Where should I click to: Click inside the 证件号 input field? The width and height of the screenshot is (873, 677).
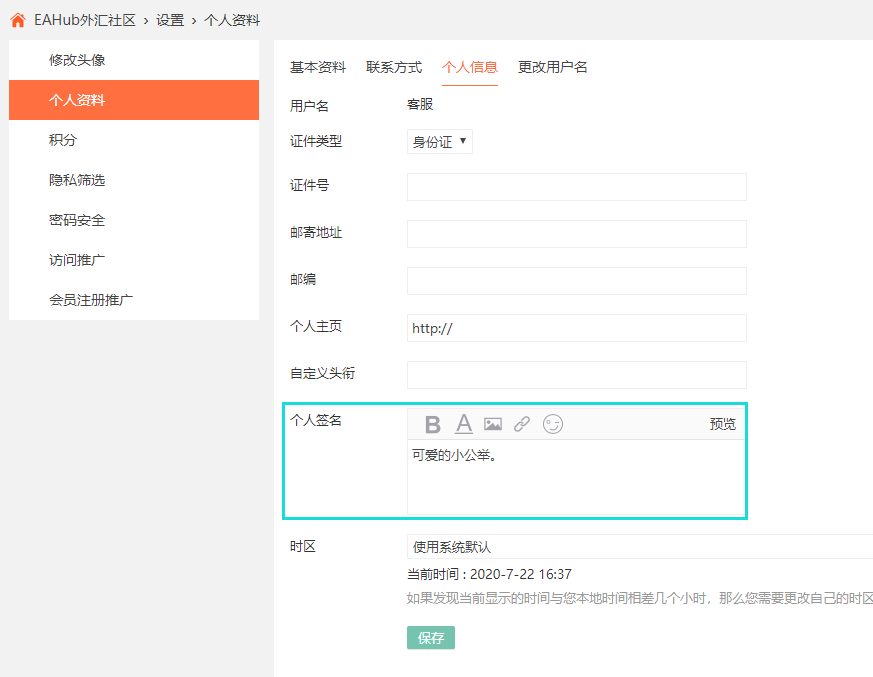tap(576, 187)
